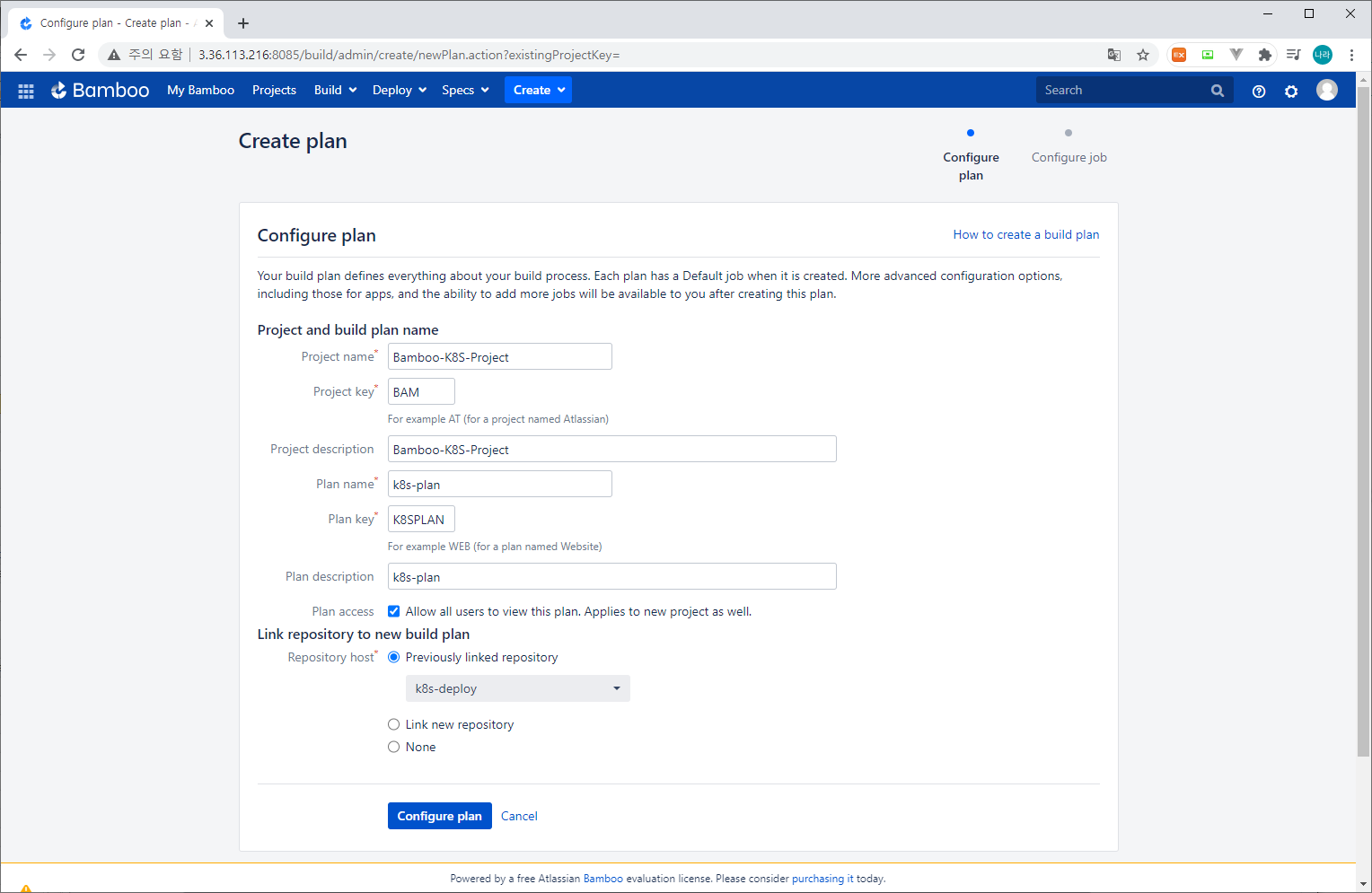Image resolution: width=1372 pixels, height=893 pixels.
Task: Open the administration gear icon
Action: click(1291, 91)
